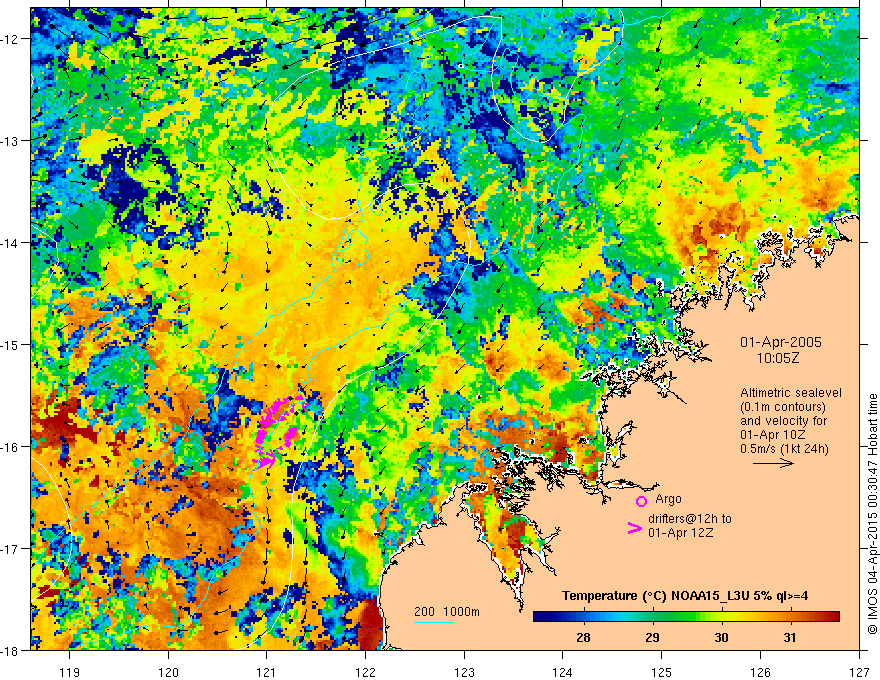Image resolution: width=880 pixels, height=680 pixels.
Task: Click latitude label -14 on axis
Action: tap(11, 243)
